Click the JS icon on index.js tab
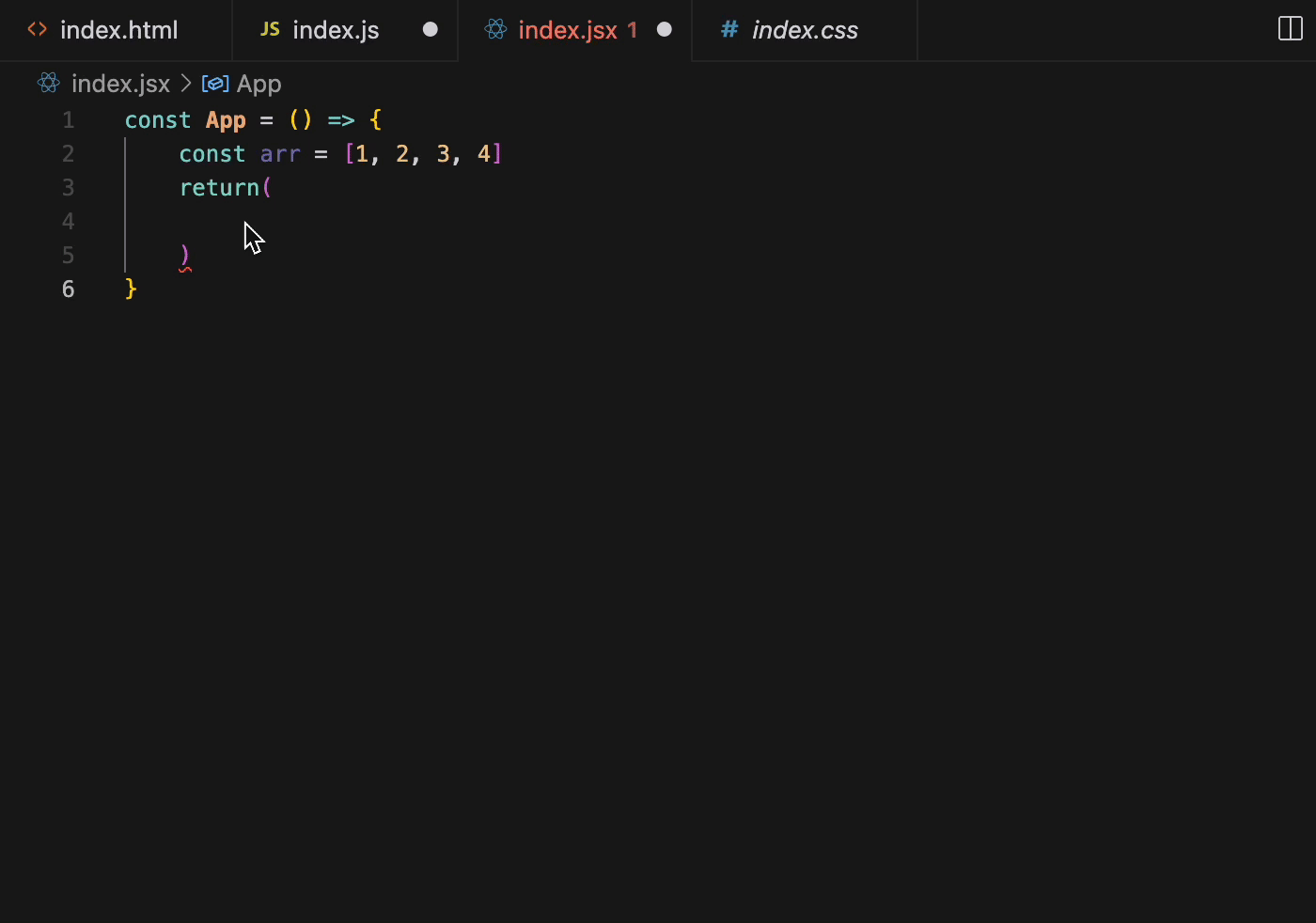This screenshot has height=923, width=1316. pos(270,29)
